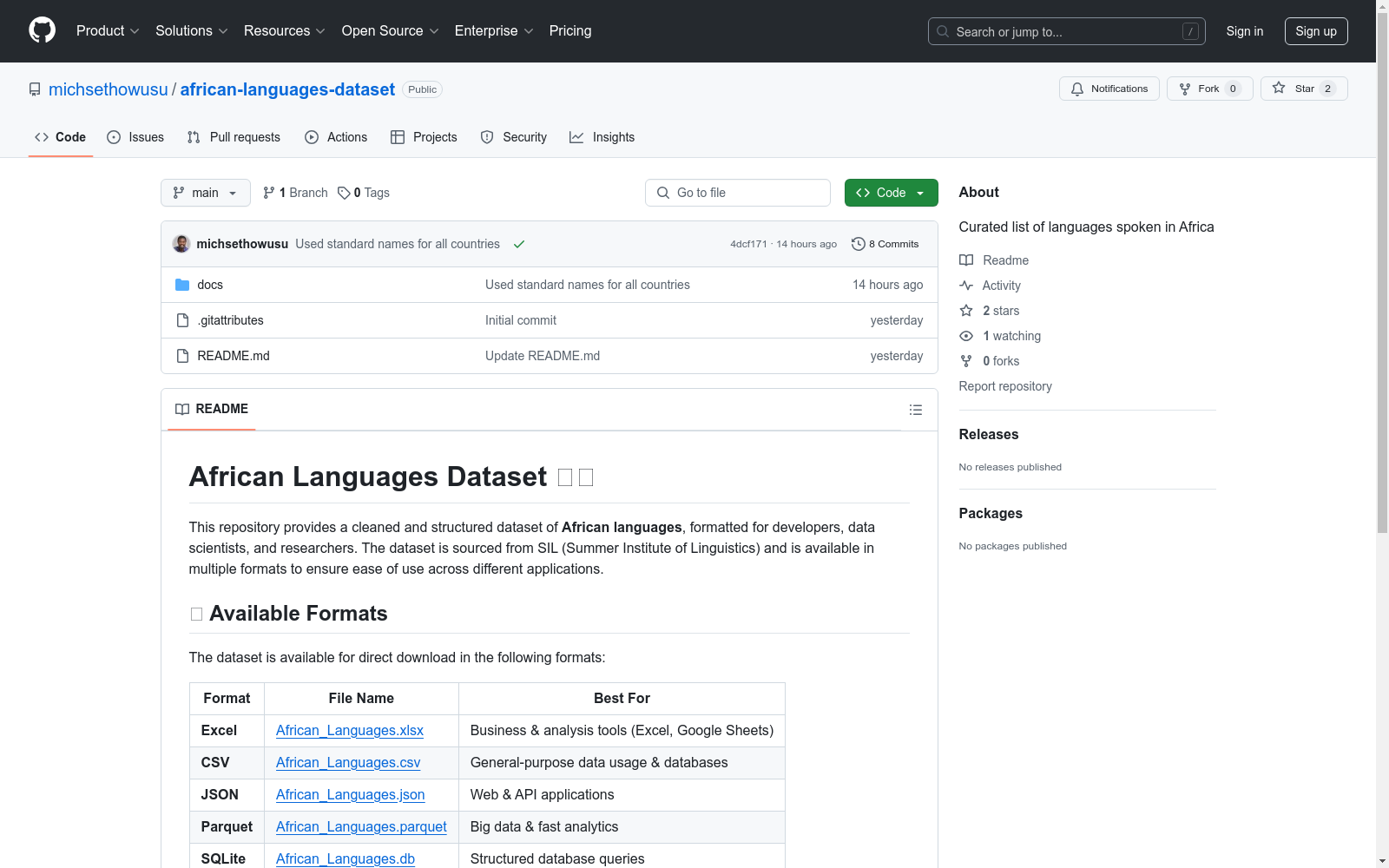1389x868 pixels.
Task: Open African_Languages.csv file link
Action: (x=348, y=763)
